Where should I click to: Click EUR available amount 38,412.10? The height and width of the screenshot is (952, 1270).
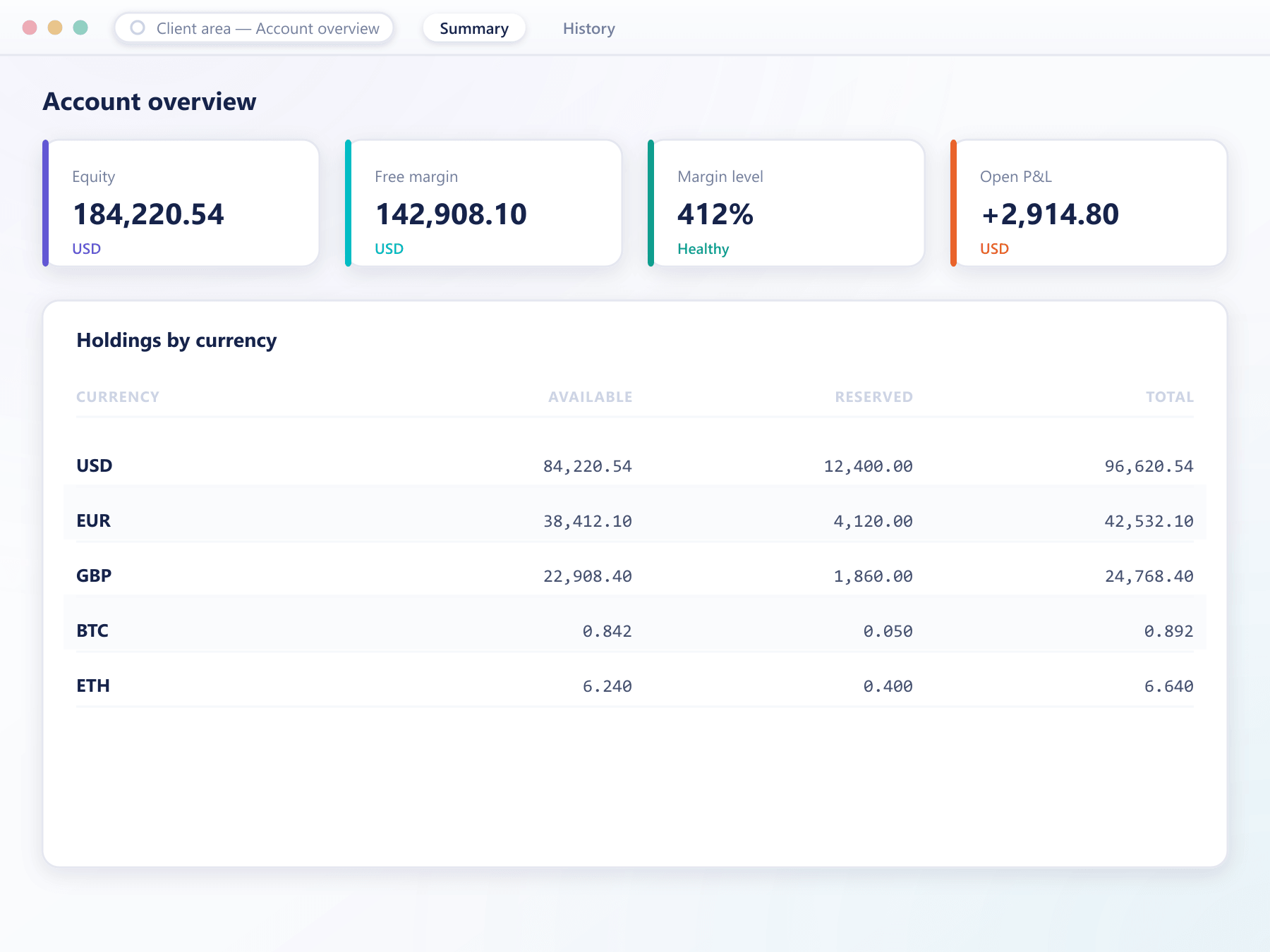pyautogui.click(x=588, y=521)
